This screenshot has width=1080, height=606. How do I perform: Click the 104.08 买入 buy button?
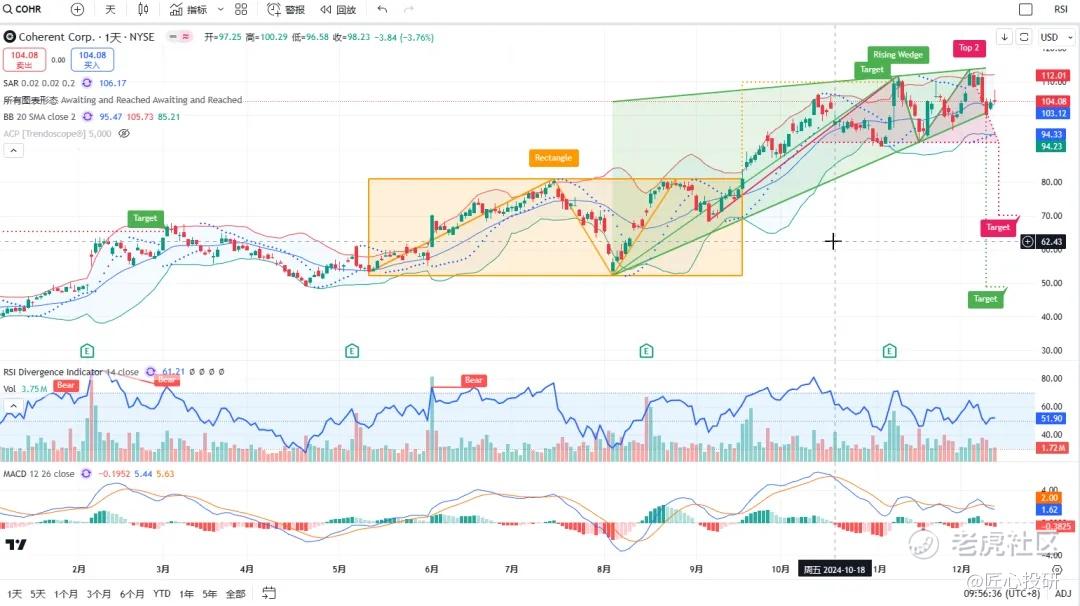92,59
